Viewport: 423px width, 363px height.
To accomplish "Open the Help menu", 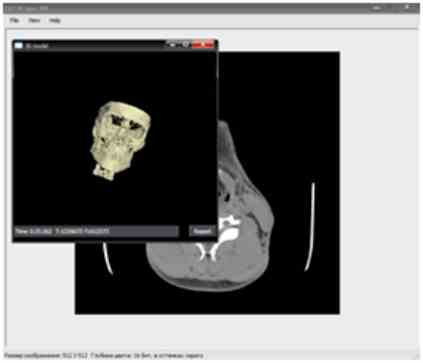I will tap(55, 20).
